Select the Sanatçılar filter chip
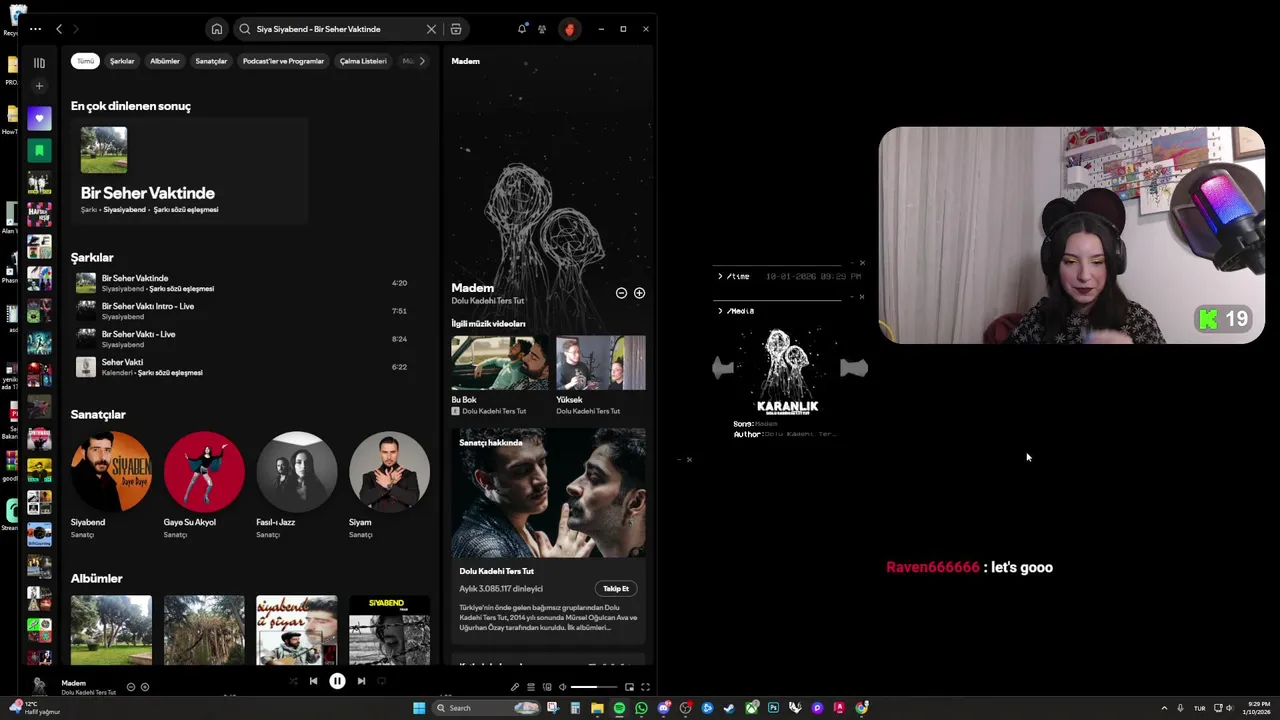The image size is (1280, 720). coord(211,61)
